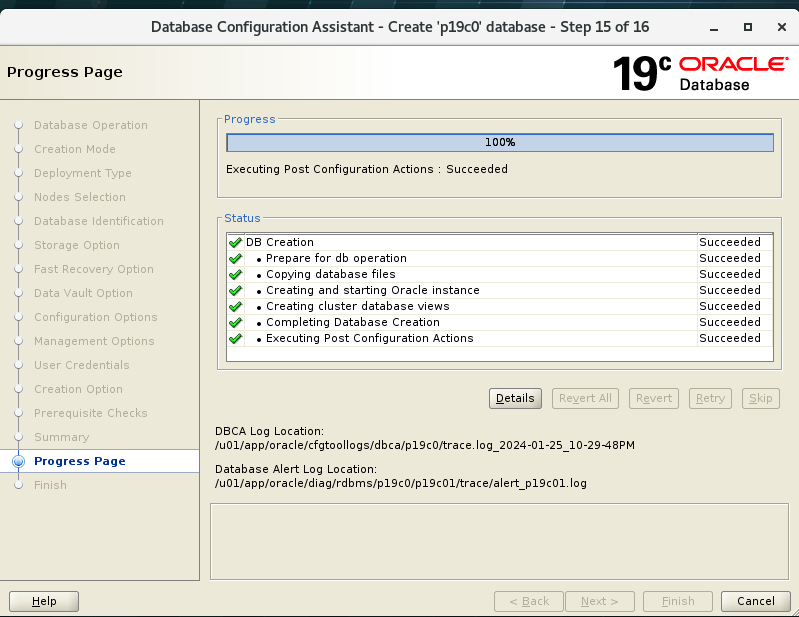Screen dimensions: 799x617
Task: Close the Database Configuration Assistant window
Action: click(782, 27)
